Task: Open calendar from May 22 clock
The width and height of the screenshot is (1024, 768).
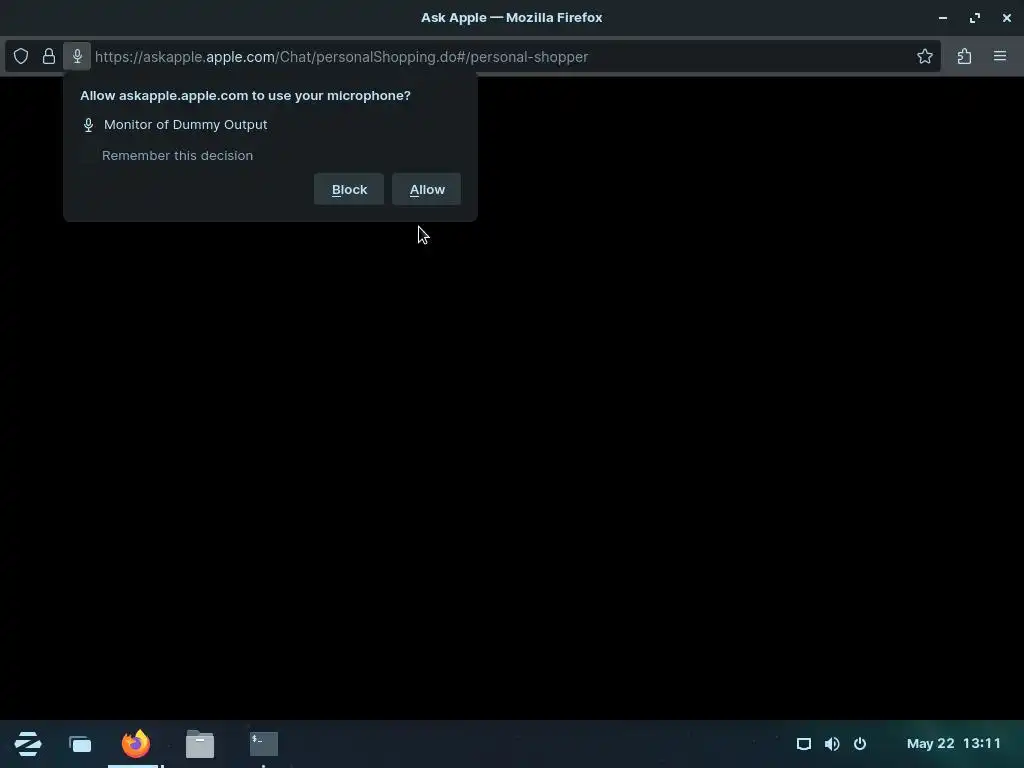Action: (x=953, y=744)
